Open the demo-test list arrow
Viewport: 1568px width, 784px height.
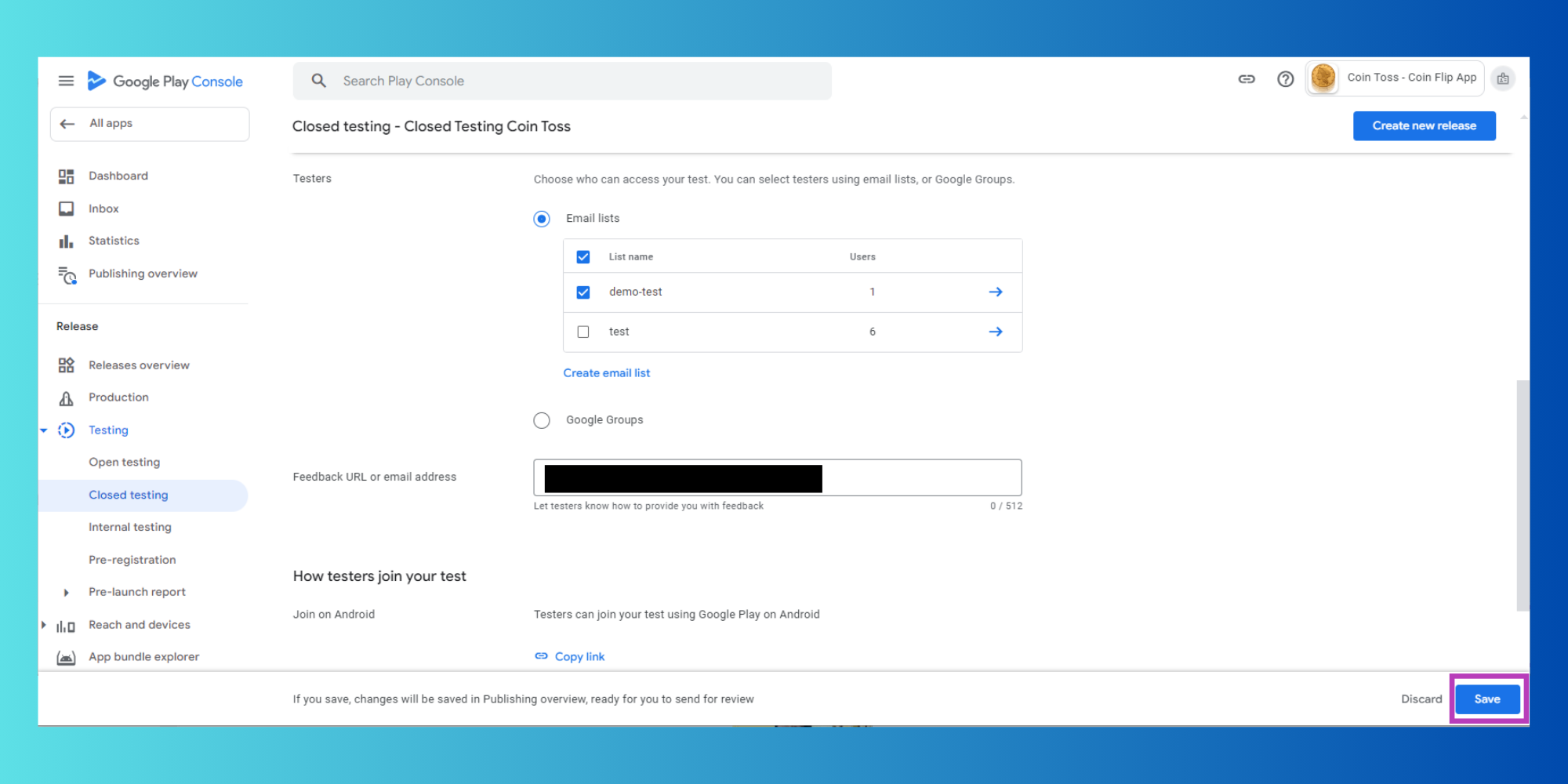pyautogui.click(x=996, y=292)
